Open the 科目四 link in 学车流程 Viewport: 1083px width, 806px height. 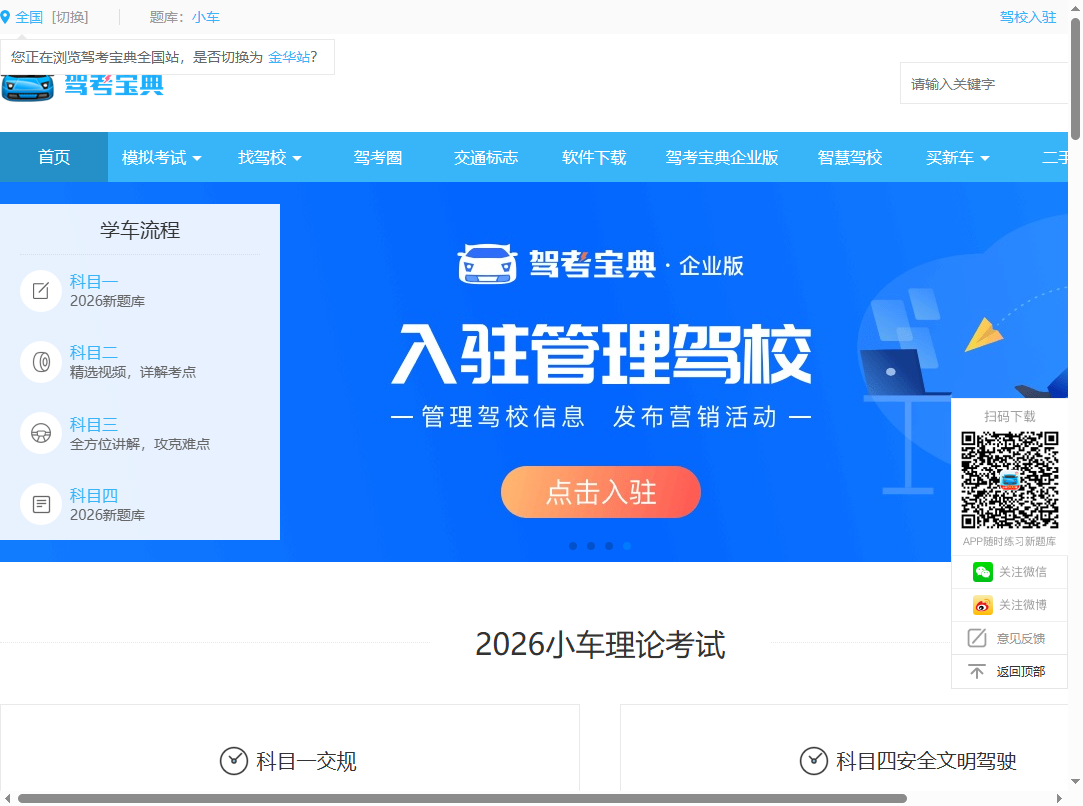[x=94, y=495]
